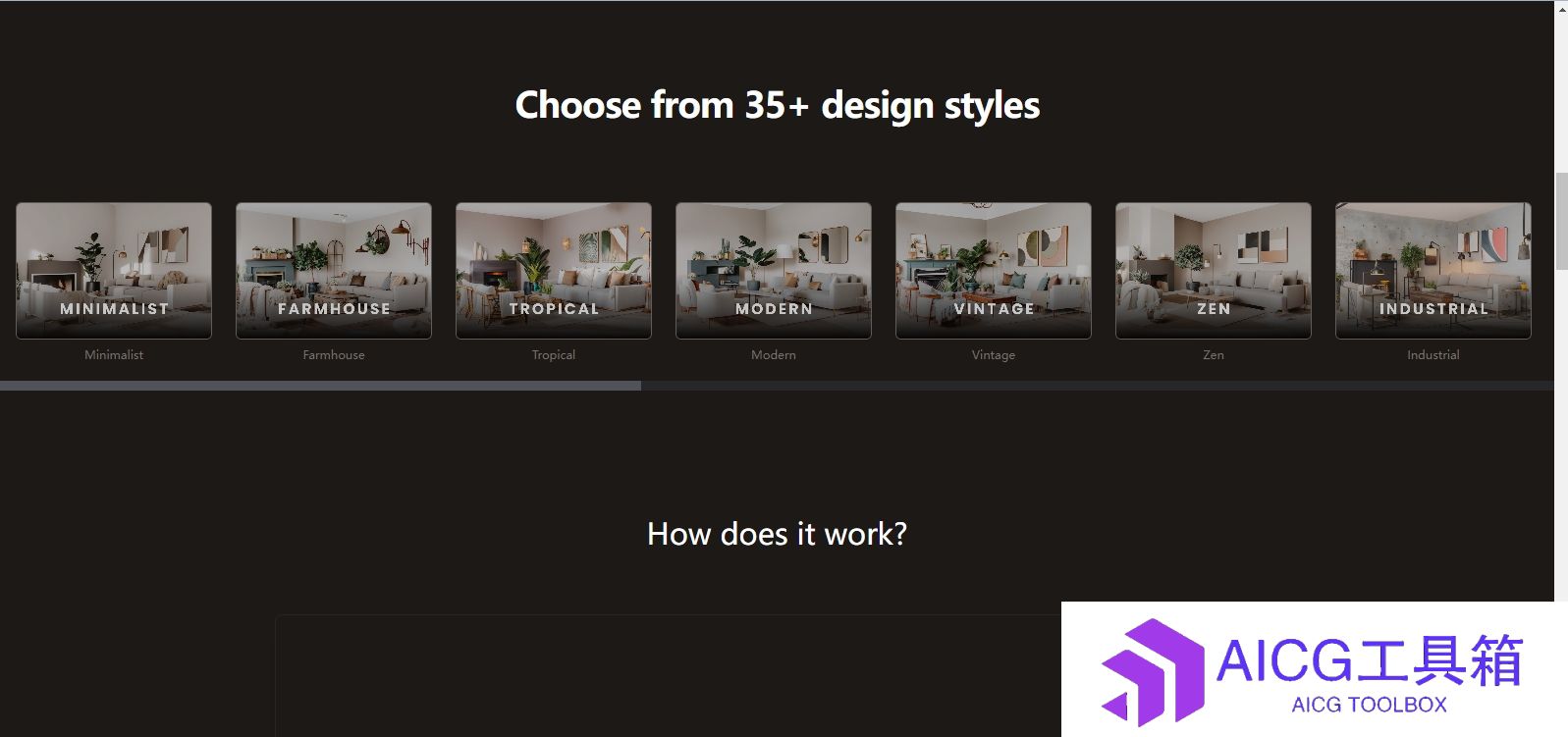Click the 'Minimalist' caption under its card
The width and height of the screenshot is (1568, 737).
pyautogui.click(x=114, y=355)
